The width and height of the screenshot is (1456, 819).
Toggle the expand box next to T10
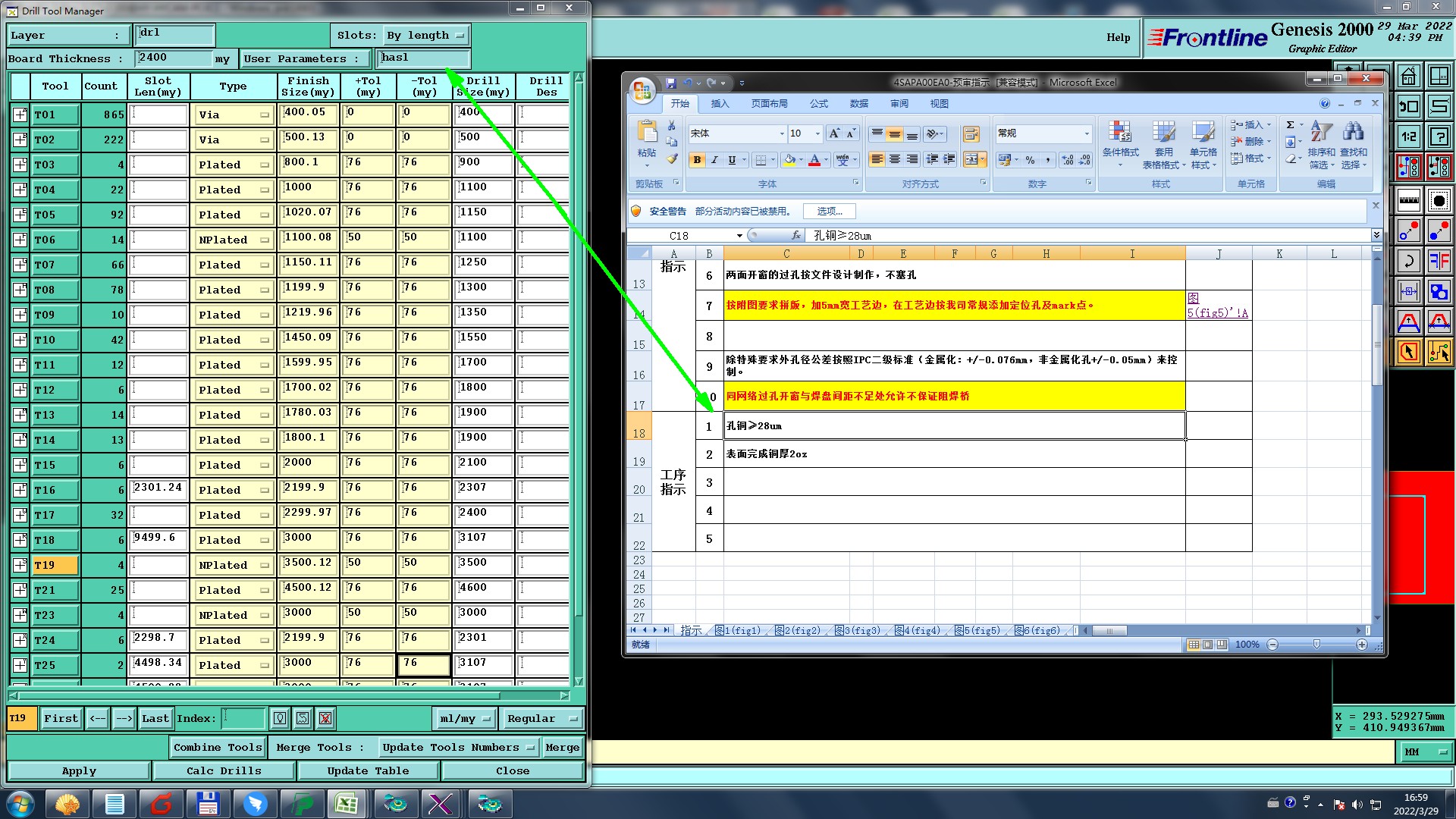[x=20, y=340]
